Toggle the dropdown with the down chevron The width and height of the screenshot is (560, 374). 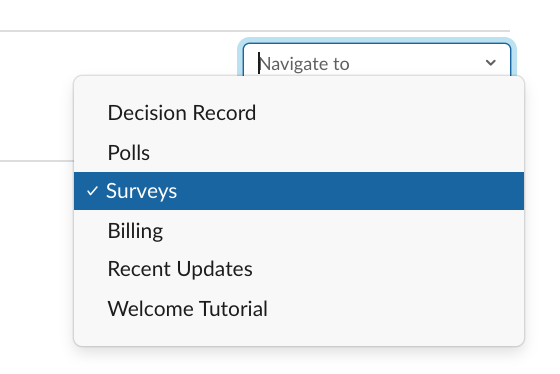(x=491, y=63)
